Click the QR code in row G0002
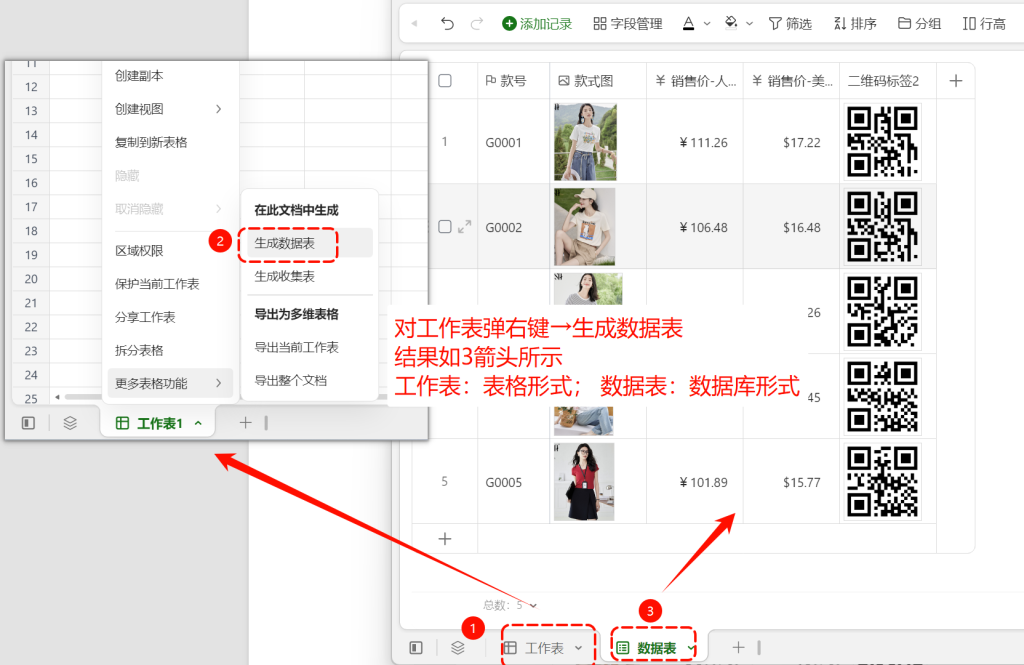This screenshot has width=1024, height=665. [x=882, y=227]
